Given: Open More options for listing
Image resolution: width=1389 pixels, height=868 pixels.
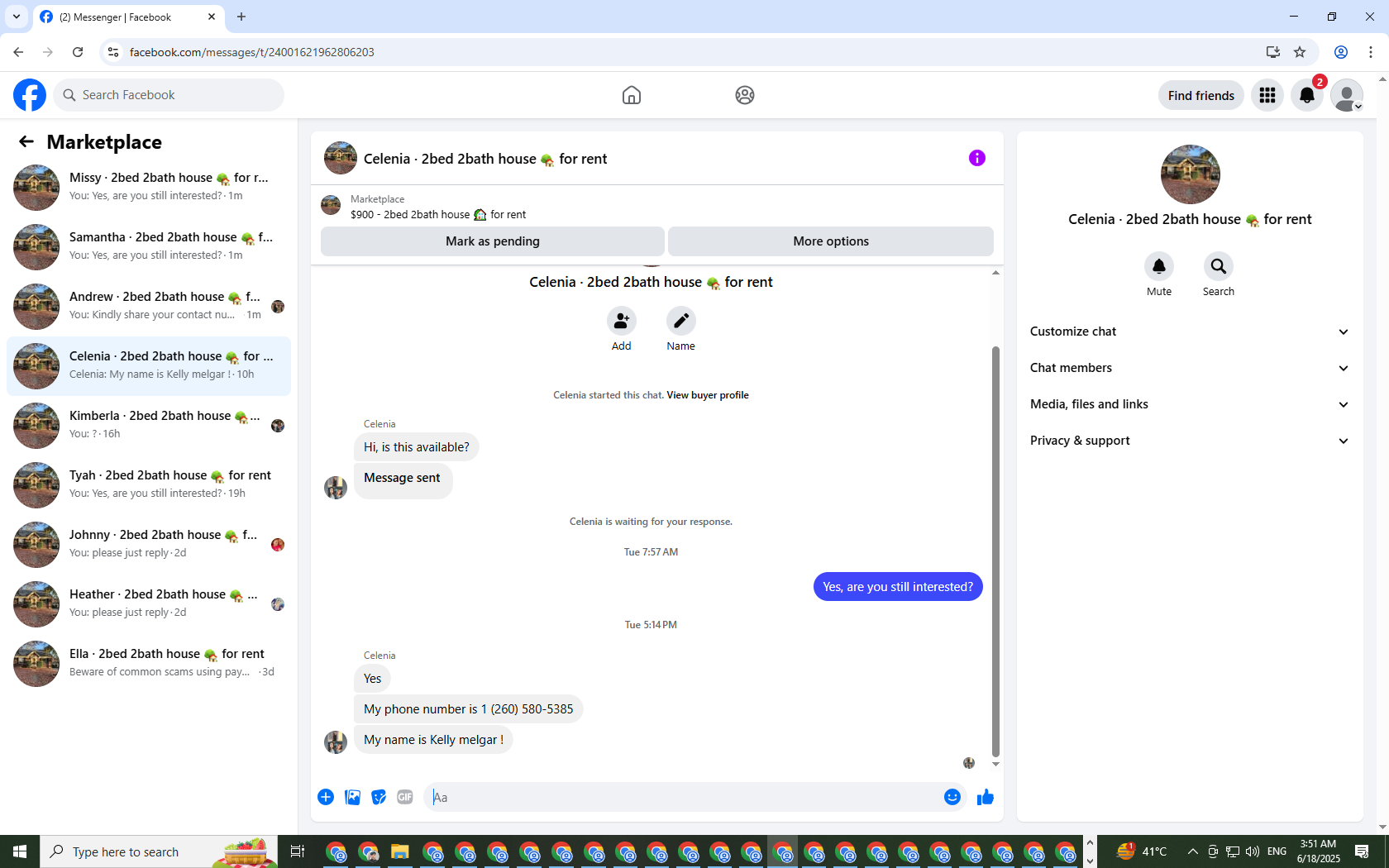Looking at the screenshot, I should point(831,241).
